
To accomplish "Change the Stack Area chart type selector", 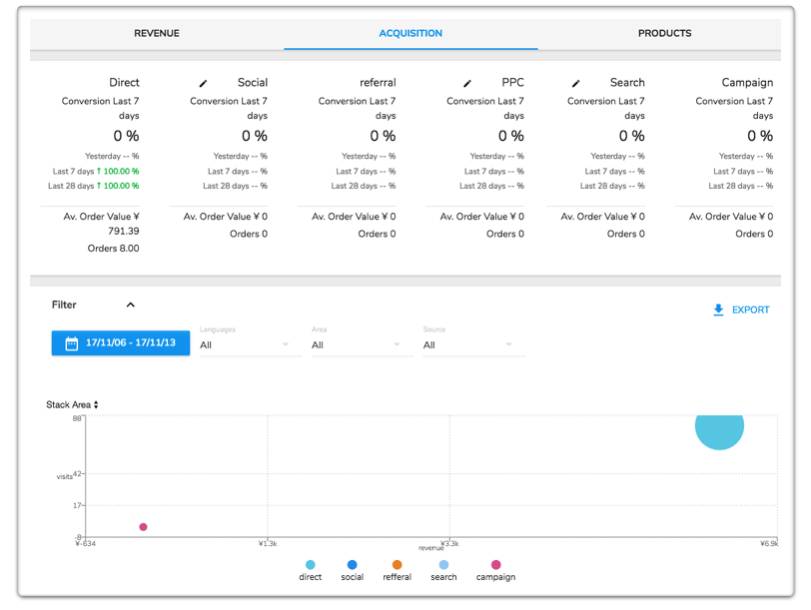I will click(x=72, y=405).
